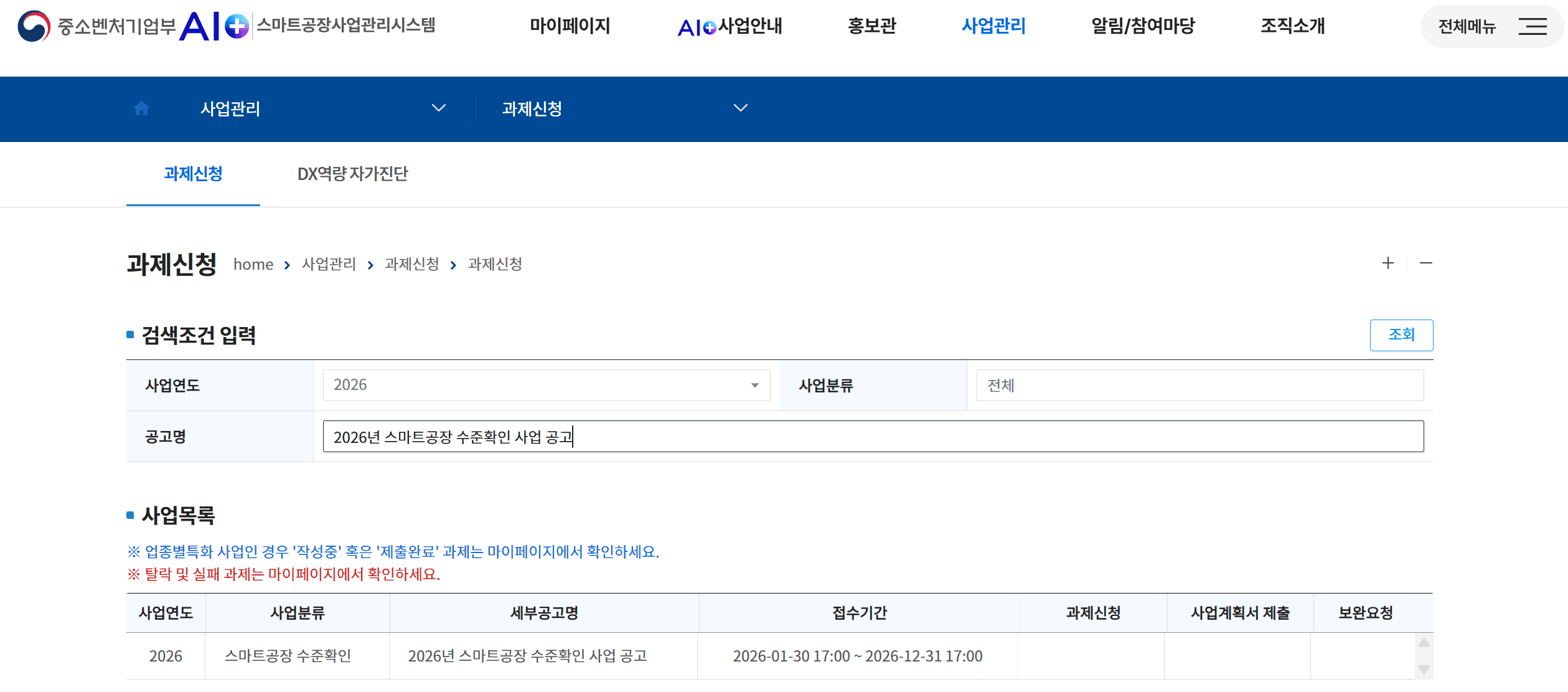The image size is (1568, 692).
Task: Click the 사업계획서 제출 column header
Action: (x=1240, y=613)
